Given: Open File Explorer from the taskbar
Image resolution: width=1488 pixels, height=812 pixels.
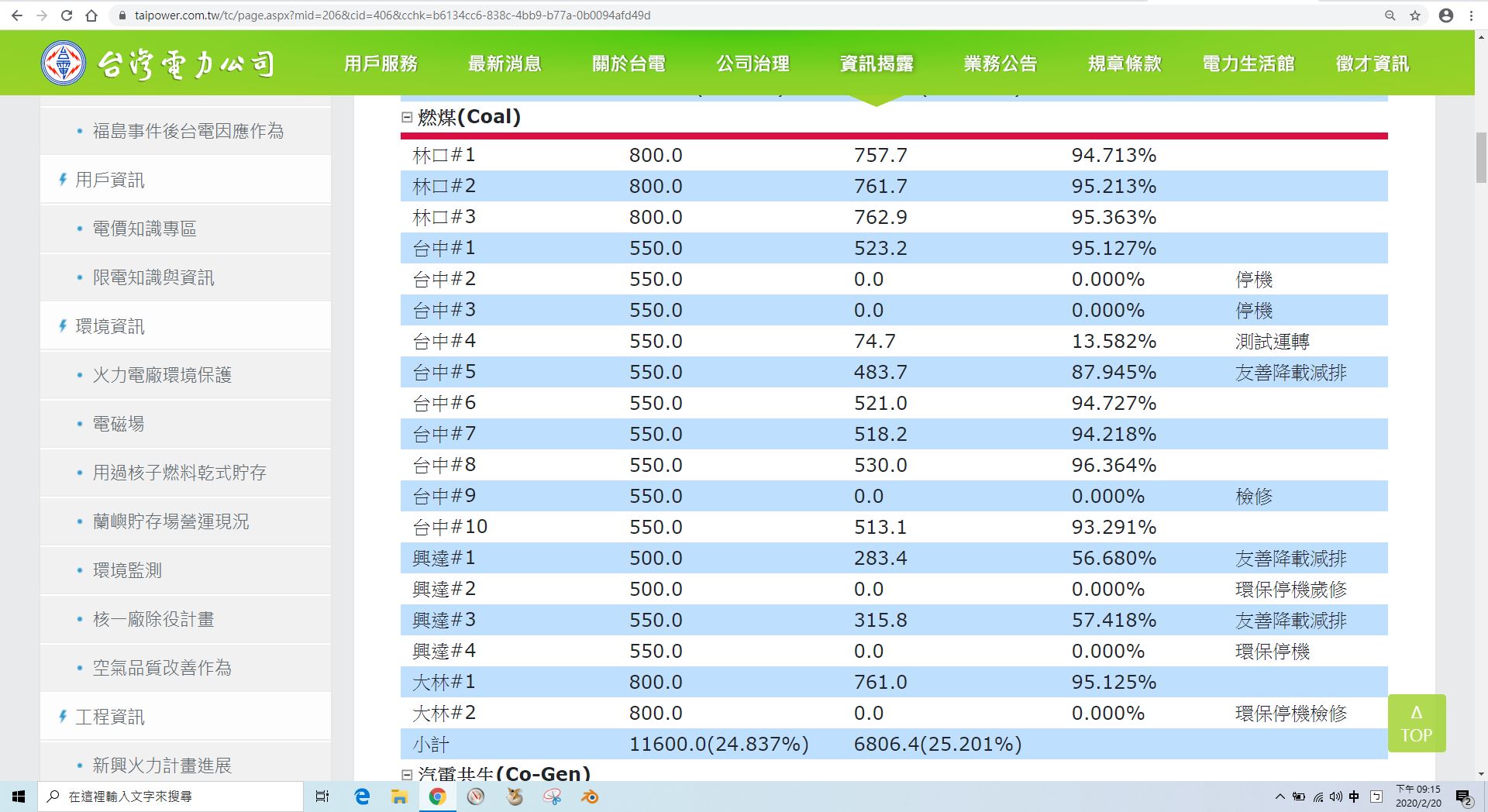Looking at the screenshot, I should coord(399,797).
